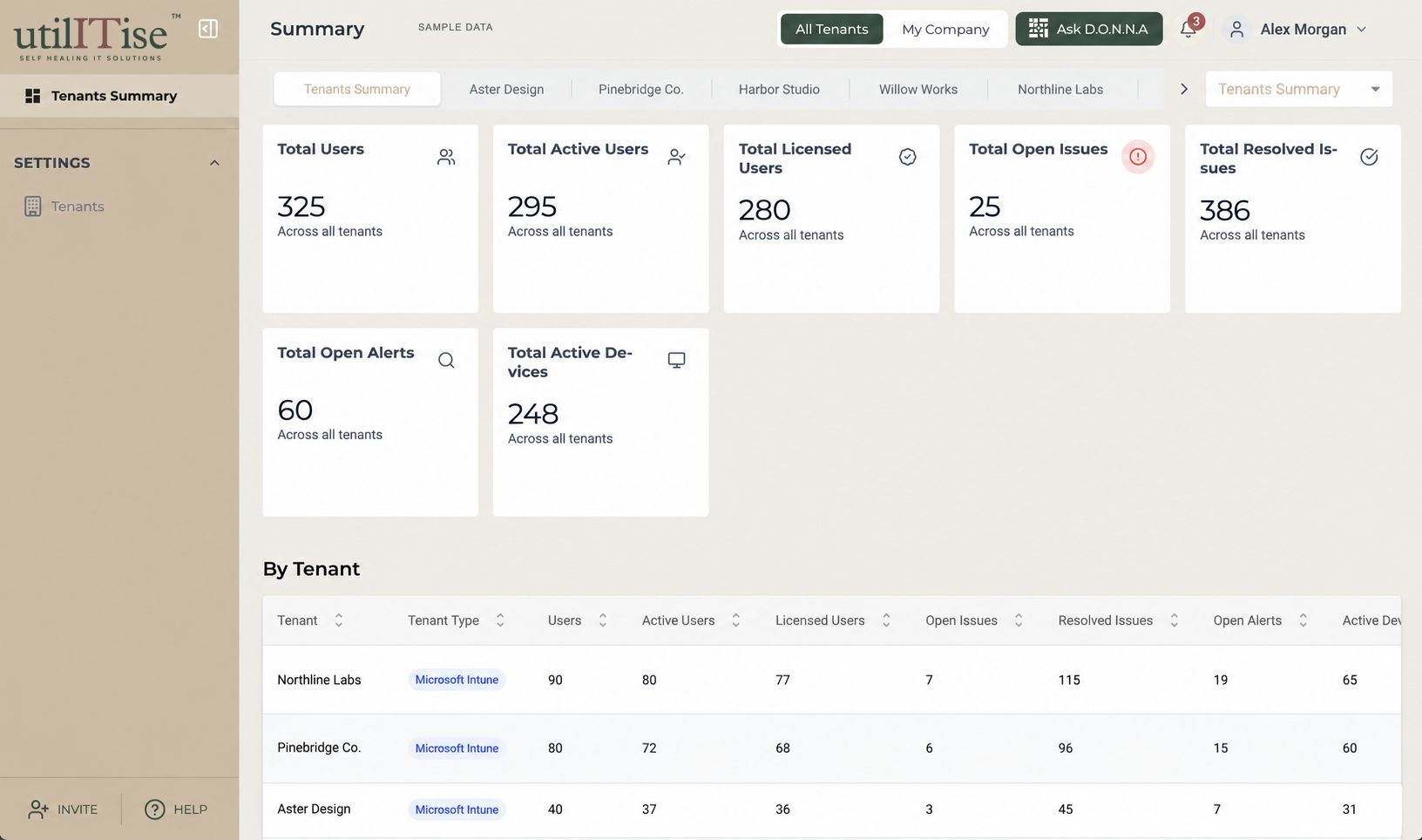This screenshot has width=1422, height=840.
Task: Click the INVITE button
Action: (x=63, y=810)
